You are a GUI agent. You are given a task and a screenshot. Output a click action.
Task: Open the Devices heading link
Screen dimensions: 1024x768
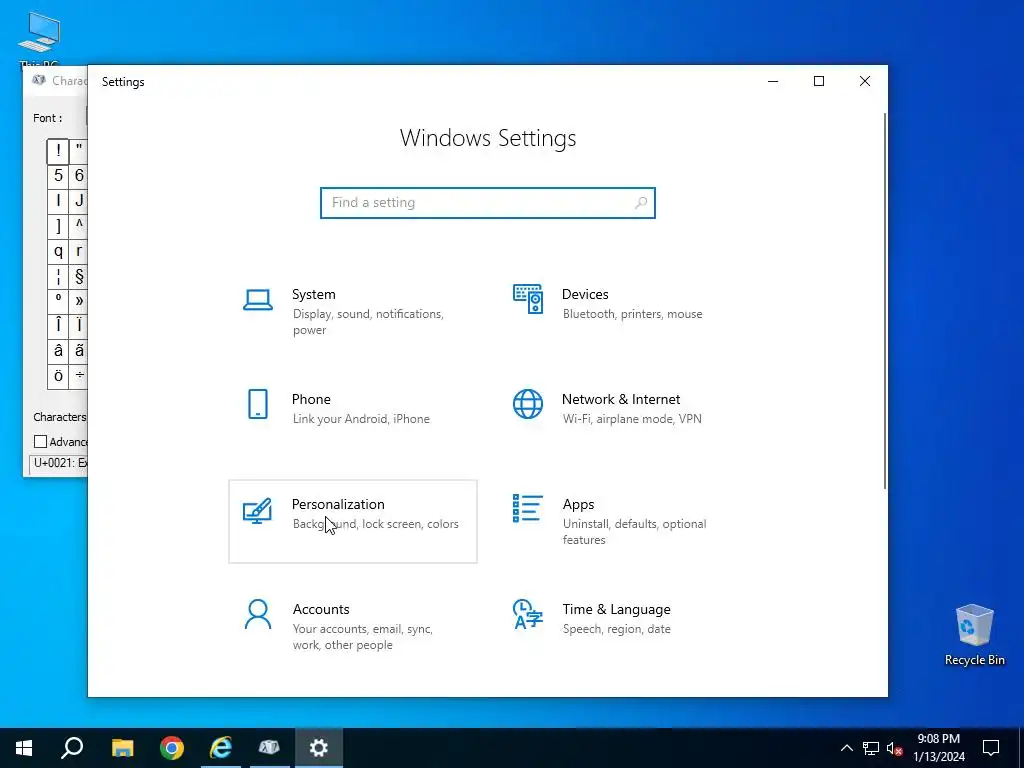(585, 295)
